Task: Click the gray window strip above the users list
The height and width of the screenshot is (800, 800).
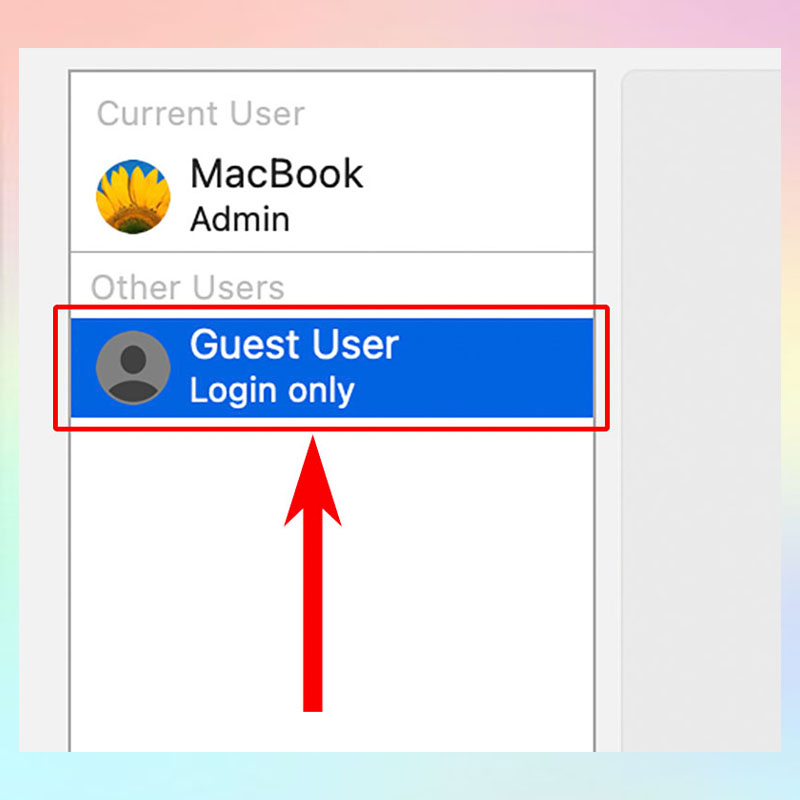Action: (332, 59)
